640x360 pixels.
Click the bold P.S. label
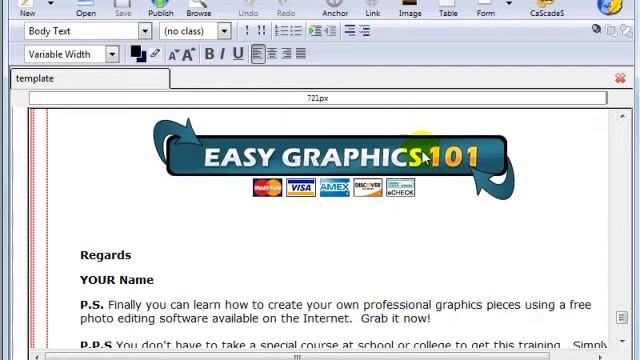92,305
